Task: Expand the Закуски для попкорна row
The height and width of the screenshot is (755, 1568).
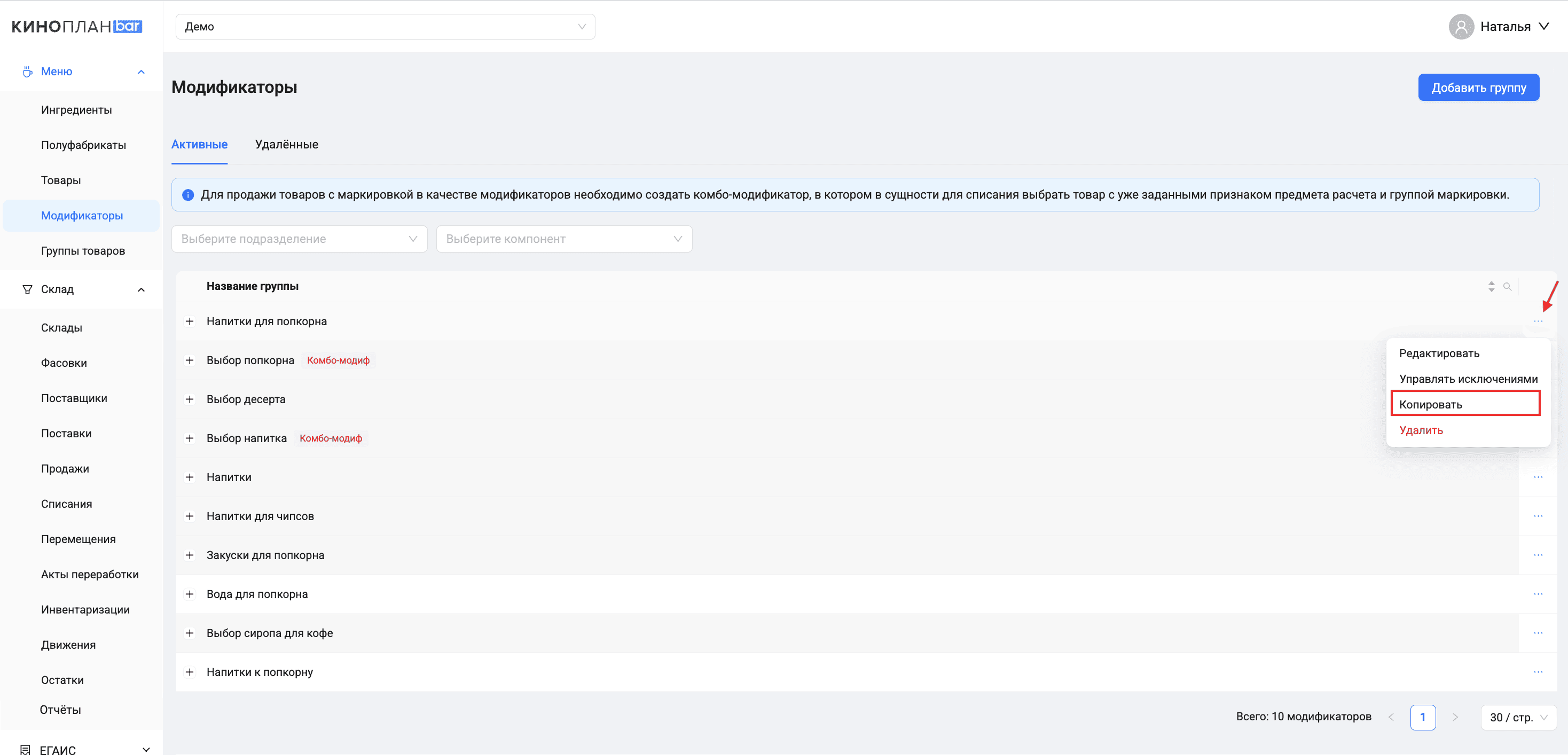Action: tap(189, 555)
